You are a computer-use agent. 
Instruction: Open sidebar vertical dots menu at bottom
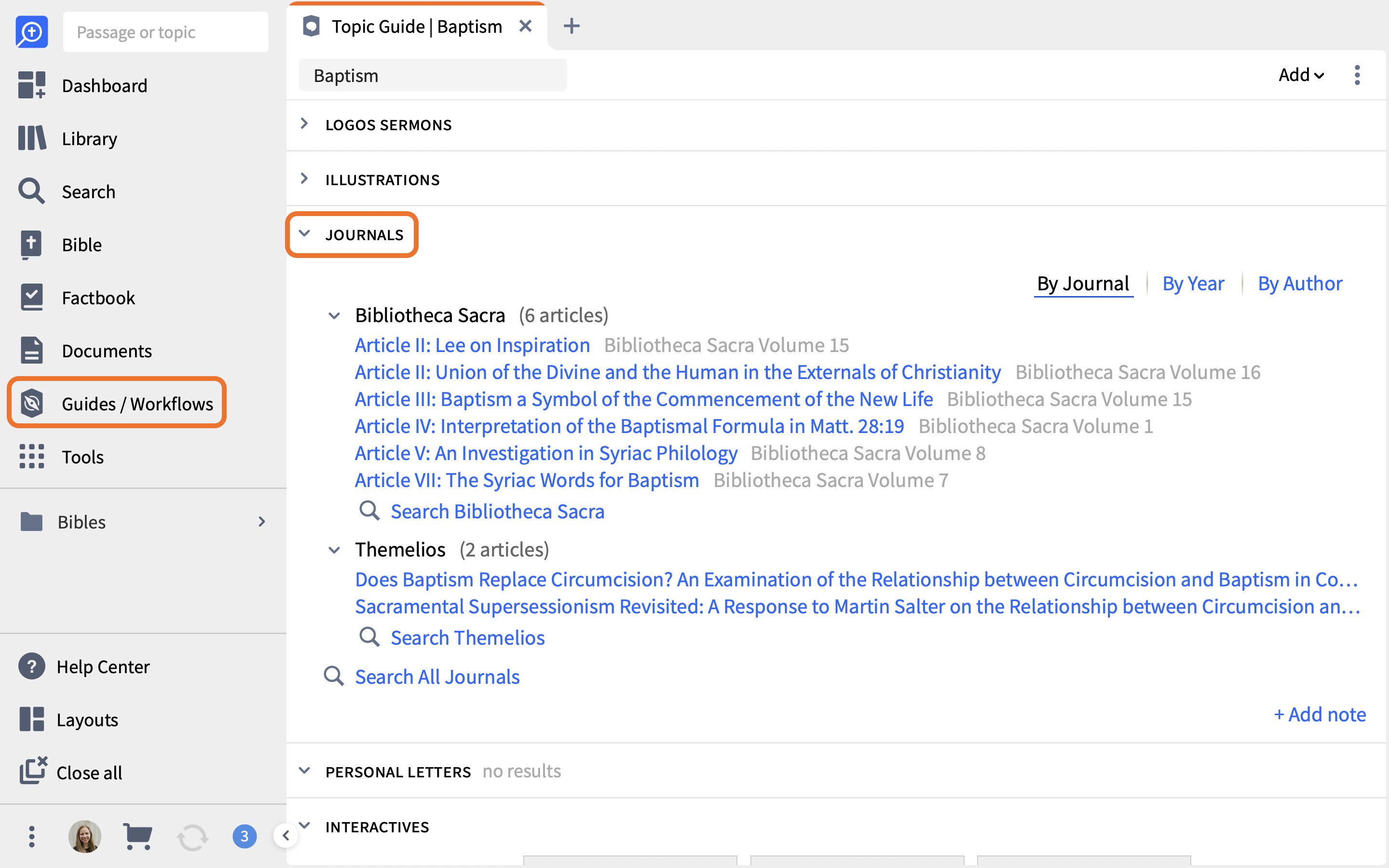[x=31, y=837]
